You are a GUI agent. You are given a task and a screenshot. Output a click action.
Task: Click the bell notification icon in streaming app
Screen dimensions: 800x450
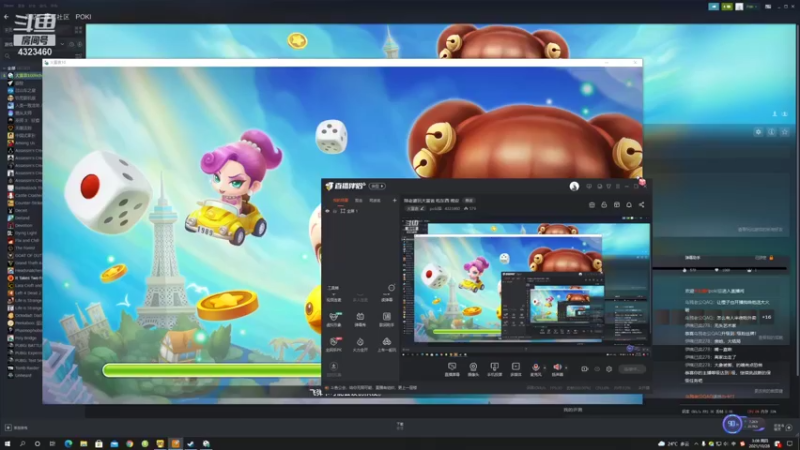coord(629,205)
